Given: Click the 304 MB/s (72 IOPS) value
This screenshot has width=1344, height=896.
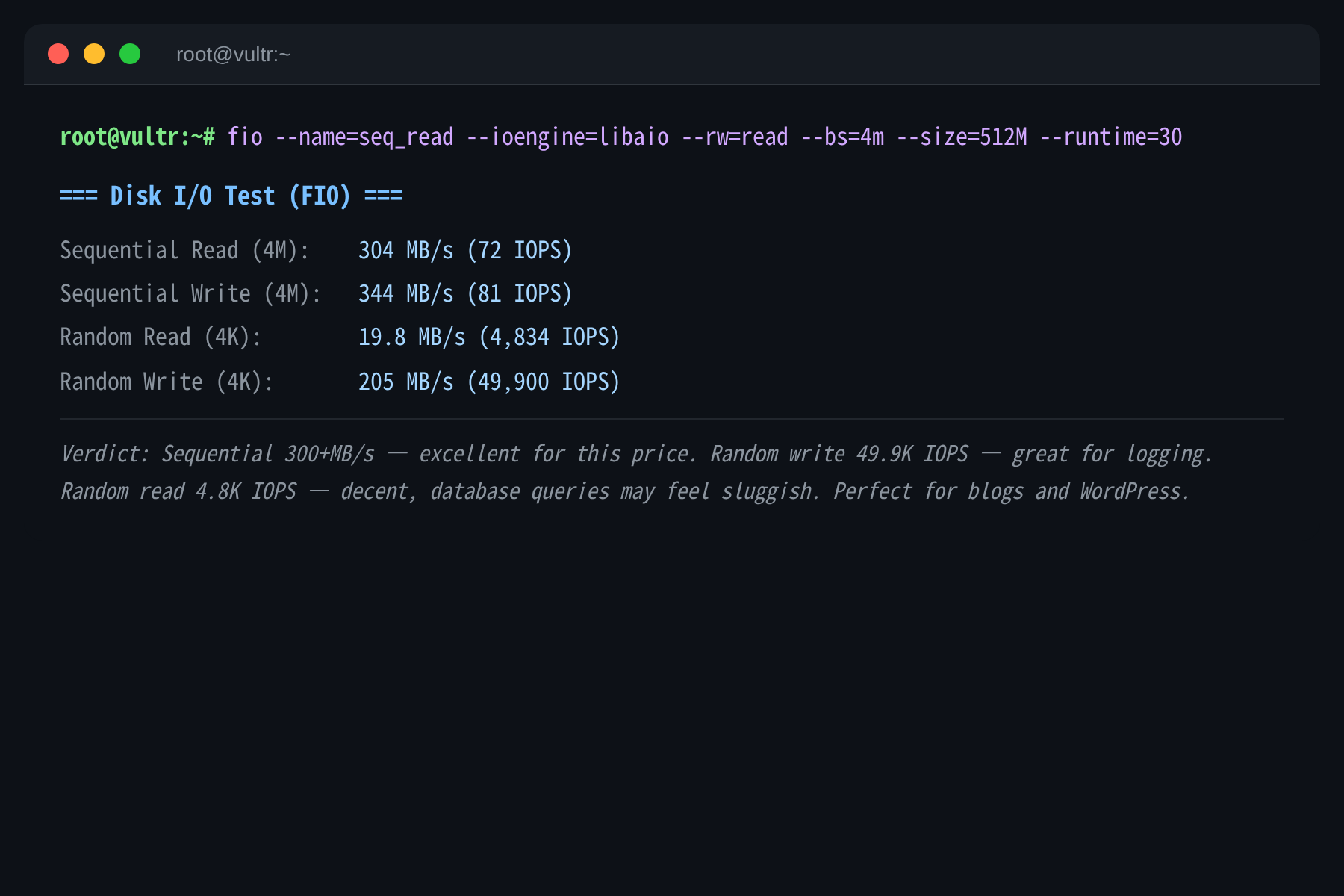Looking at the screenshot, I should coord(465,250).
